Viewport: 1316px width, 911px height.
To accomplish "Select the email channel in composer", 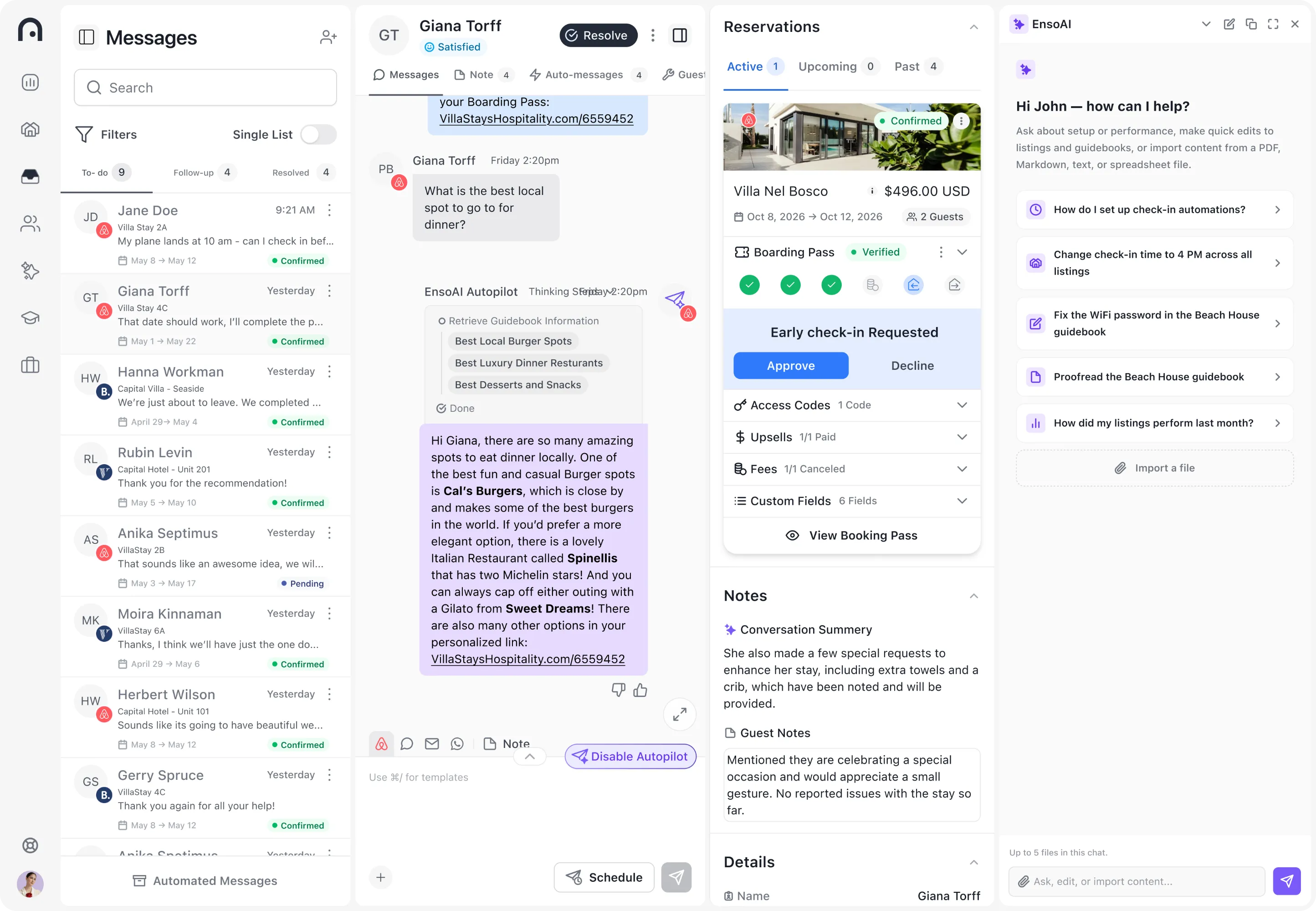I will click(432, 744).
